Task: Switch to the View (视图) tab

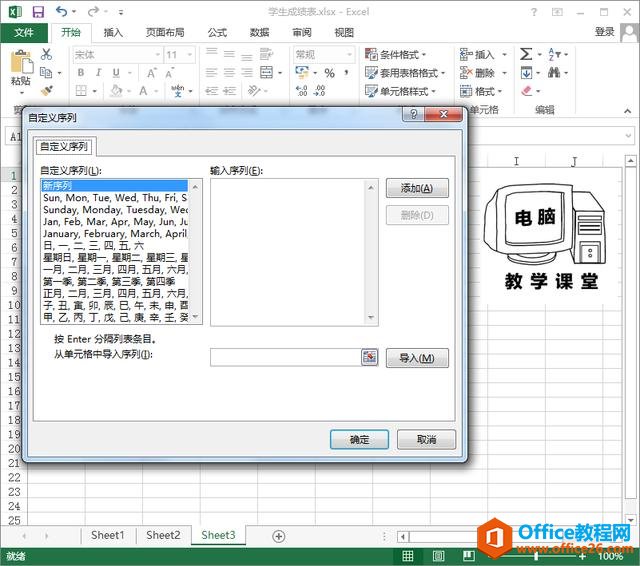Action: click(x=344, y=33)
